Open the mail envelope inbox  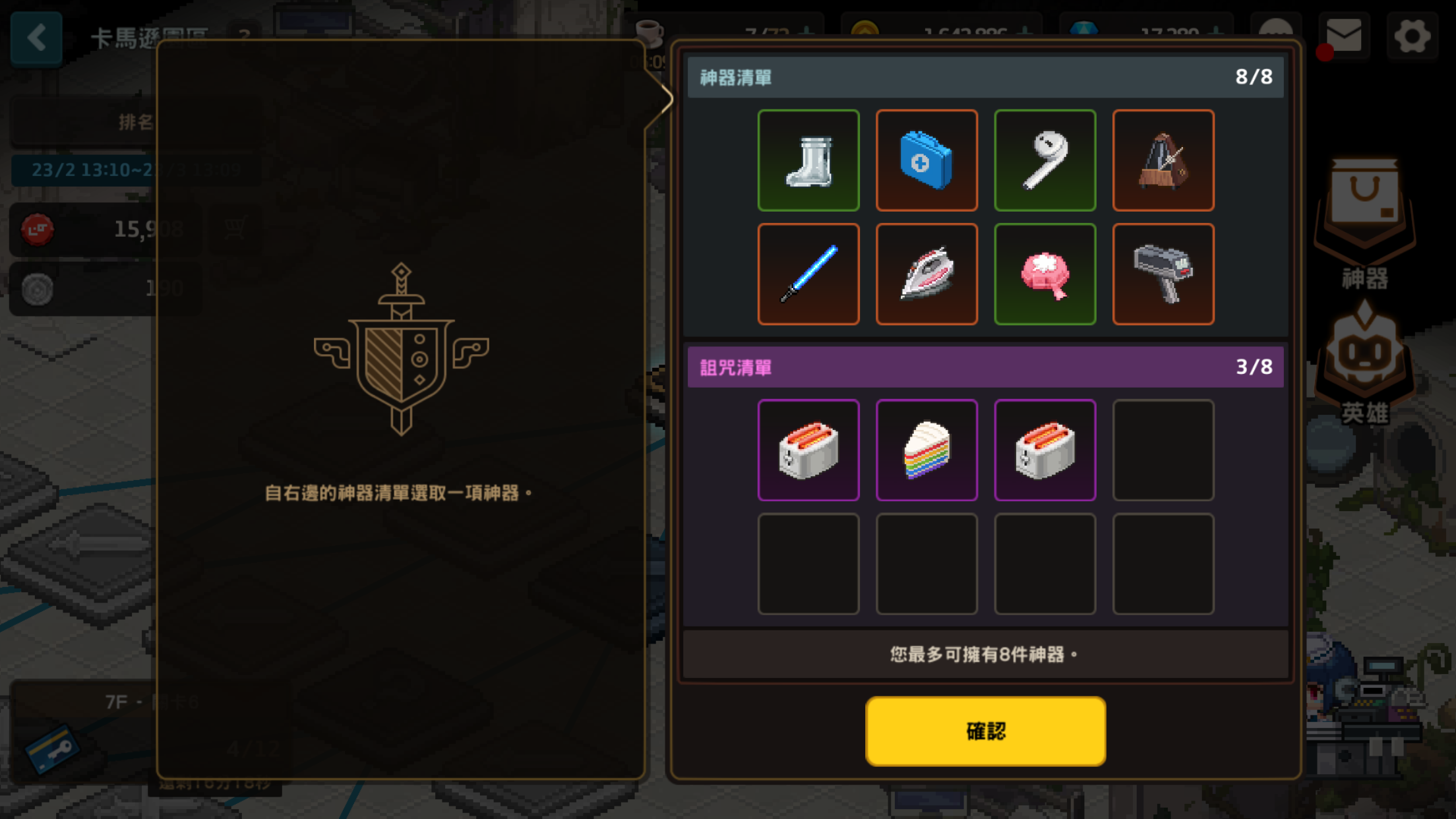pyautogui.click(x=1343, y=36)
